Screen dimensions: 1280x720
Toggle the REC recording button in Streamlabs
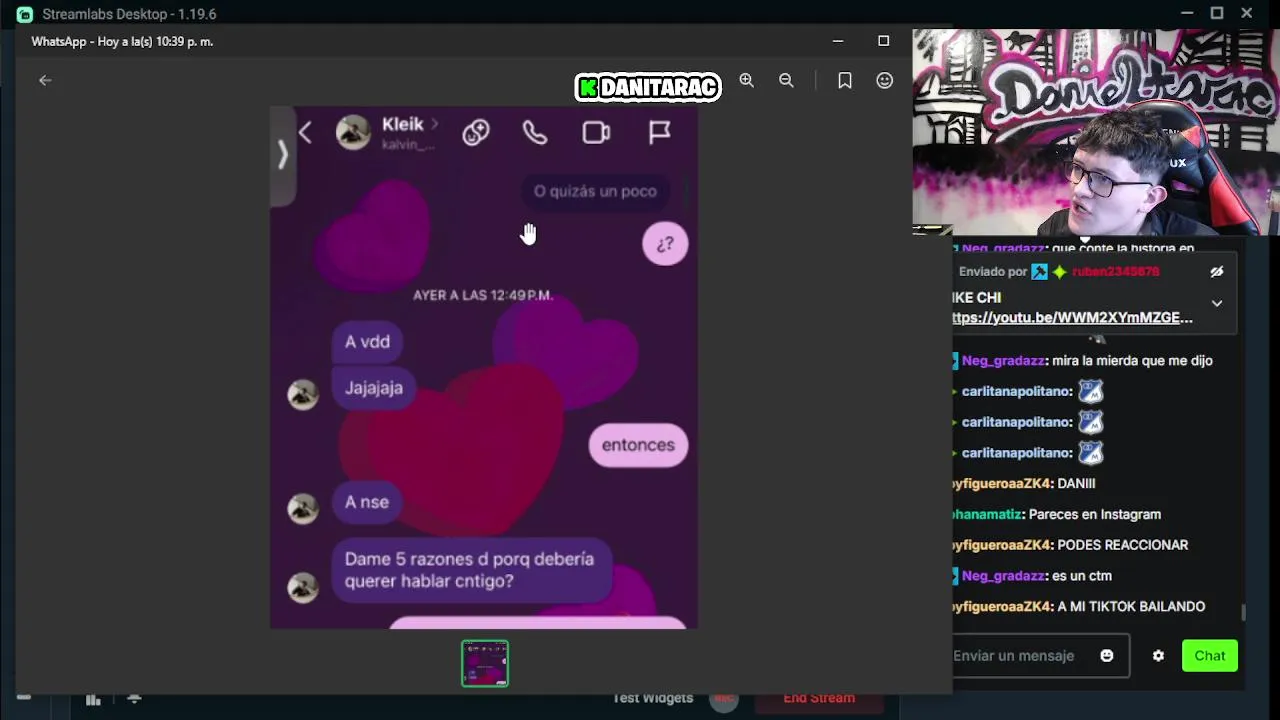pyautogui.click(x=724, y=699)
